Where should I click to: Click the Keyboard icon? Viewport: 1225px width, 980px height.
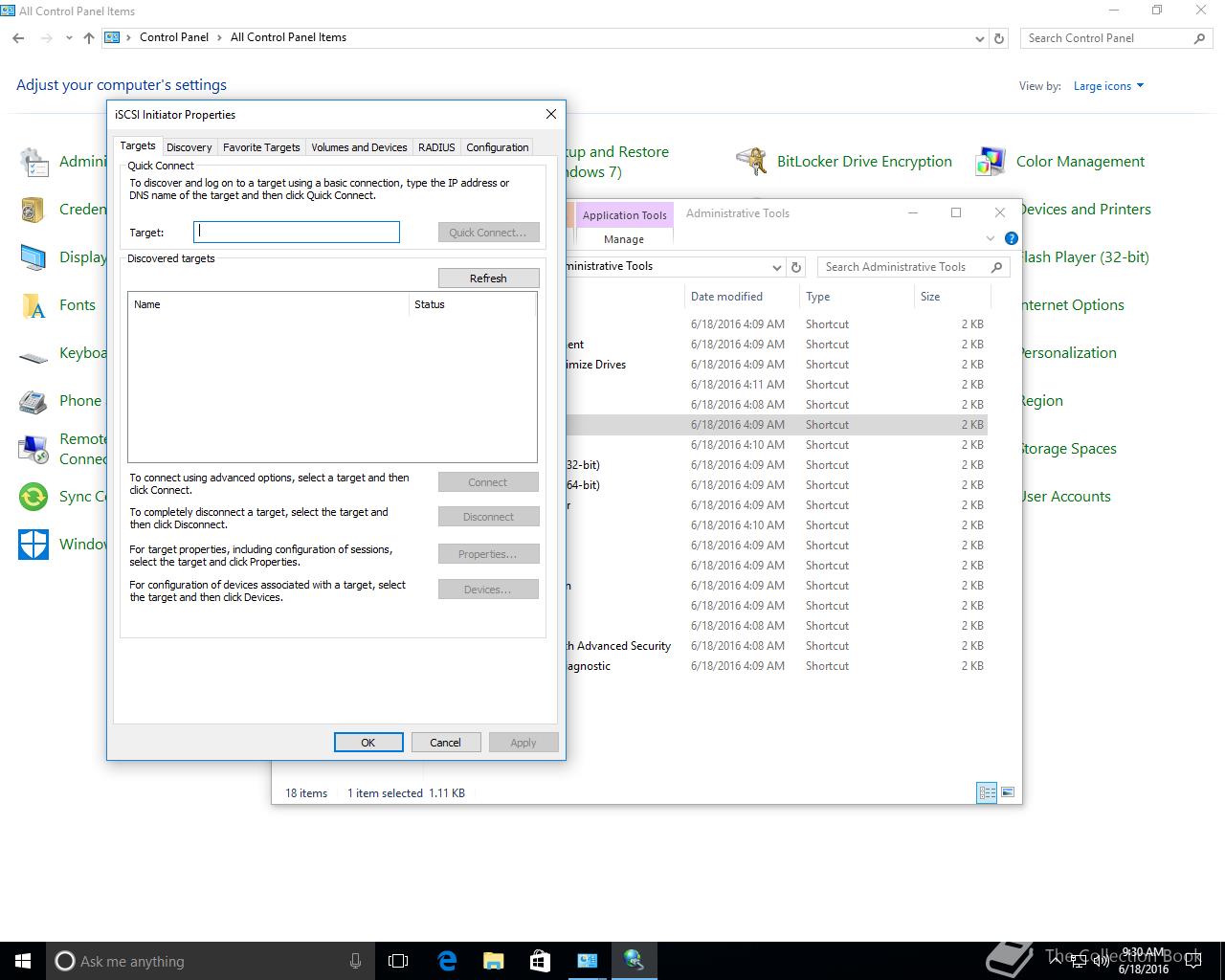[33, 358]
